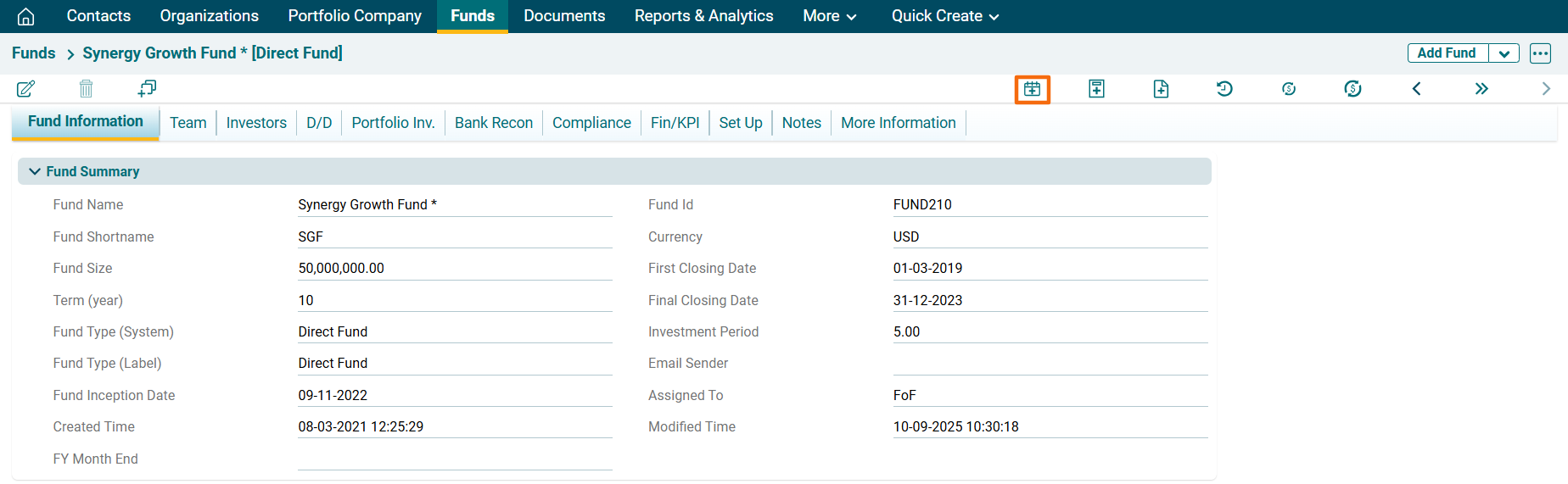Click the Add Fund button

(1447, 53)
